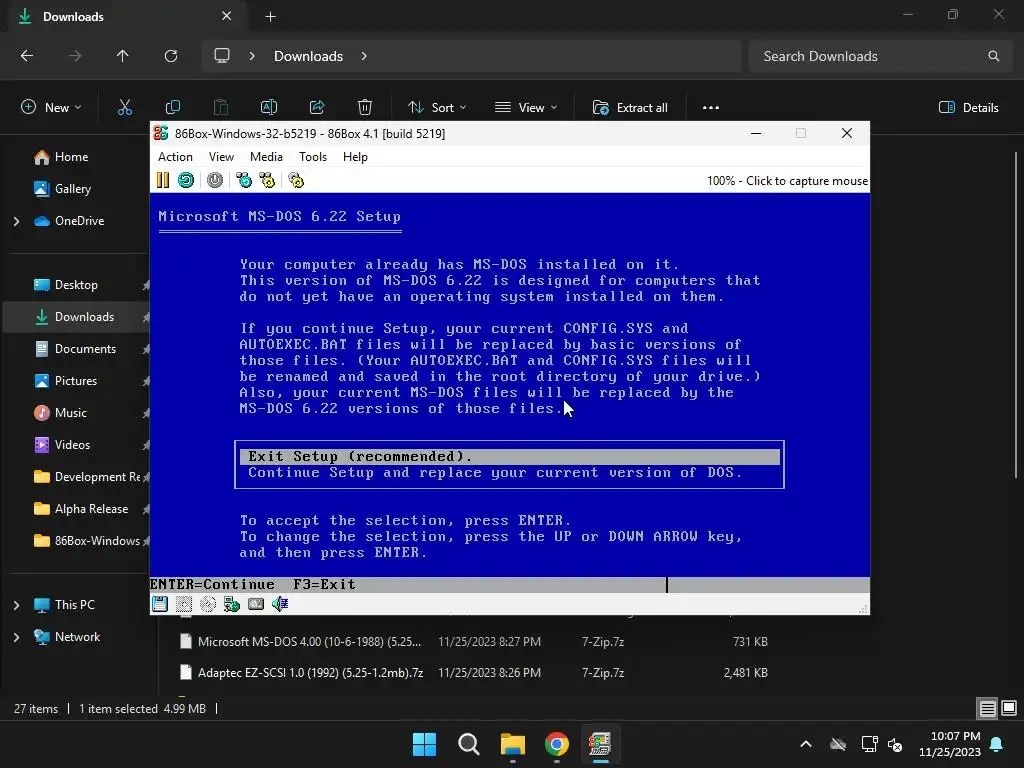Open taskbar Search
The width and height of the screenshot is (1024, 768).
[x=469, y=744]
